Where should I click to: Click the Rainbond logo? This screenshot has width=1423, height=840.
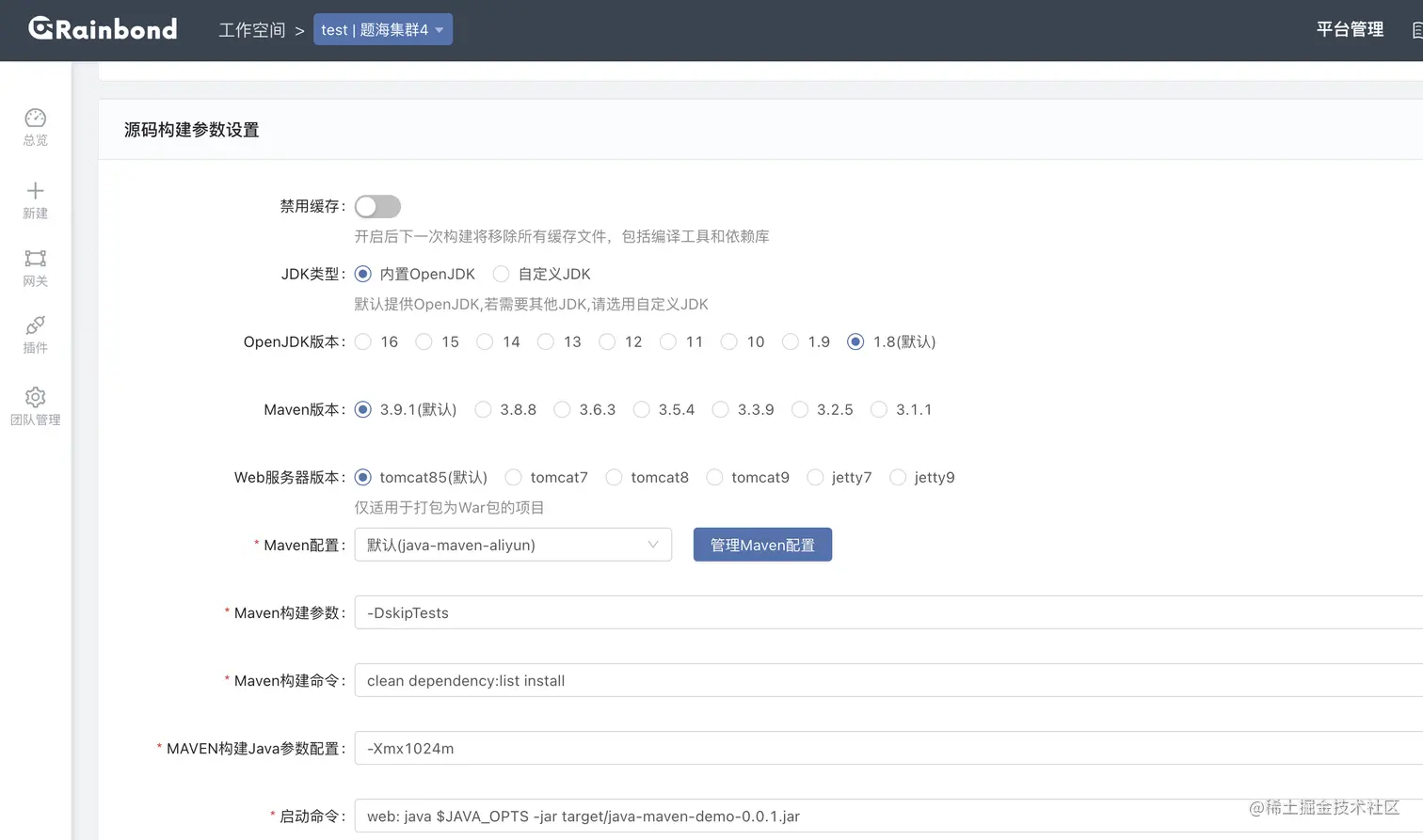[103, 29]
